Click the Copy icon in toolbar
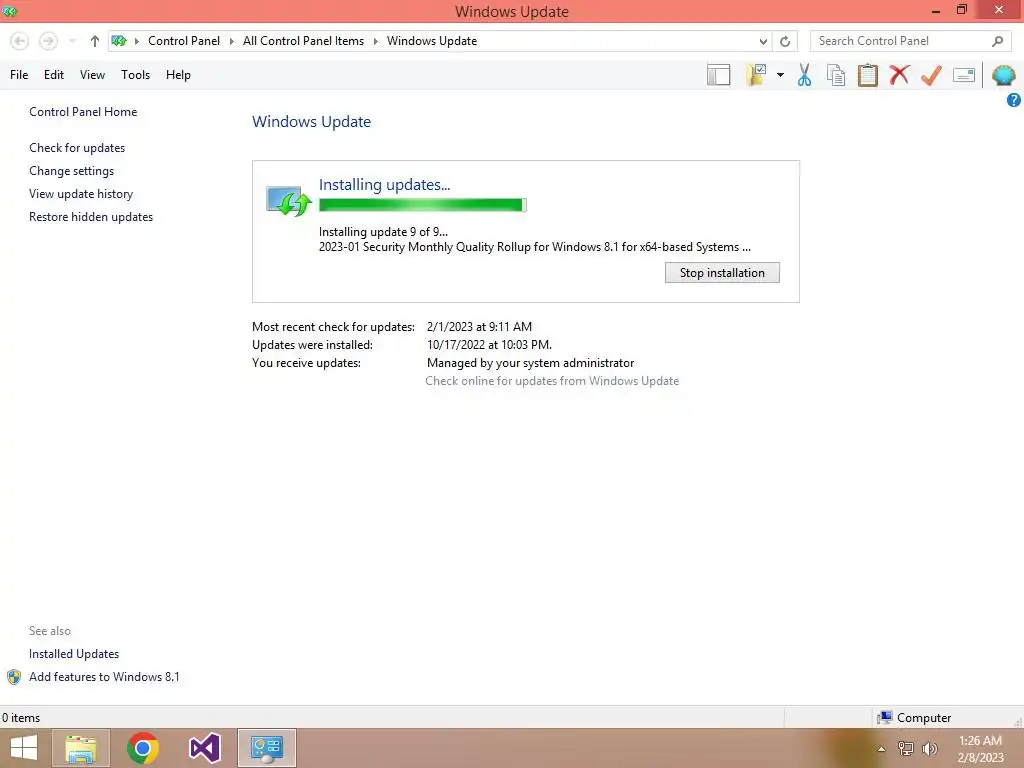The height and width of the screenshot is (768, 1024). 836,75
